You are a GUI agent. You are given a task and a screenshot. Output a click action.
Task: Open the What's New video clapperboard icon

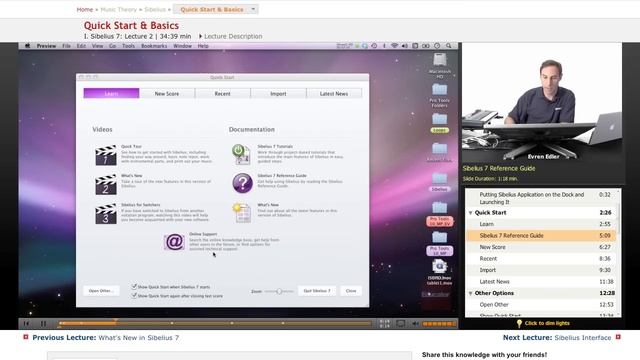(106, 184)
